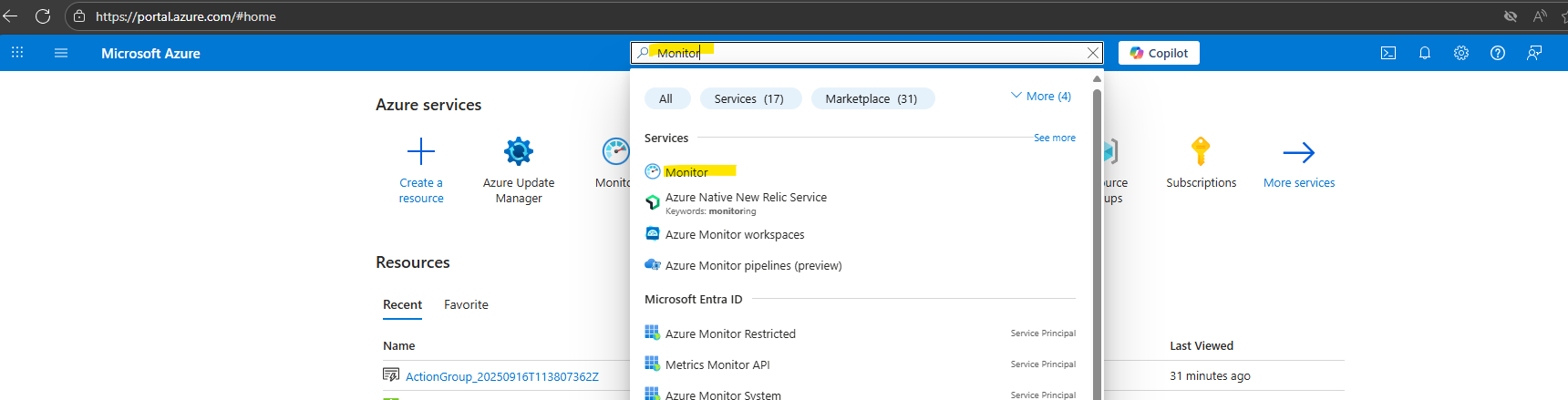1568x400 pixels.
Task: Open the feedback icon in header
Action: point(1534,53)
